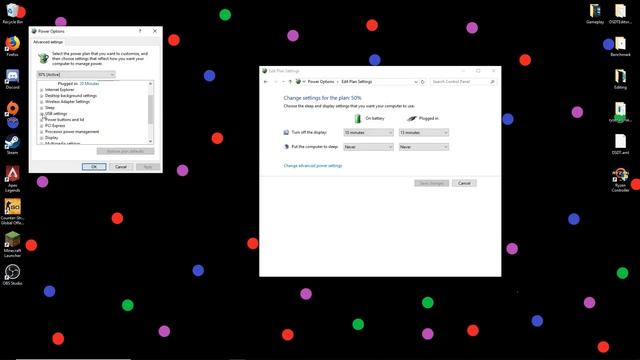Image resolution: width=640 pixels, height=360 pixels.
Task: Launch Counter-Strike Global Offensive shortcut
Action: (12, 211)
